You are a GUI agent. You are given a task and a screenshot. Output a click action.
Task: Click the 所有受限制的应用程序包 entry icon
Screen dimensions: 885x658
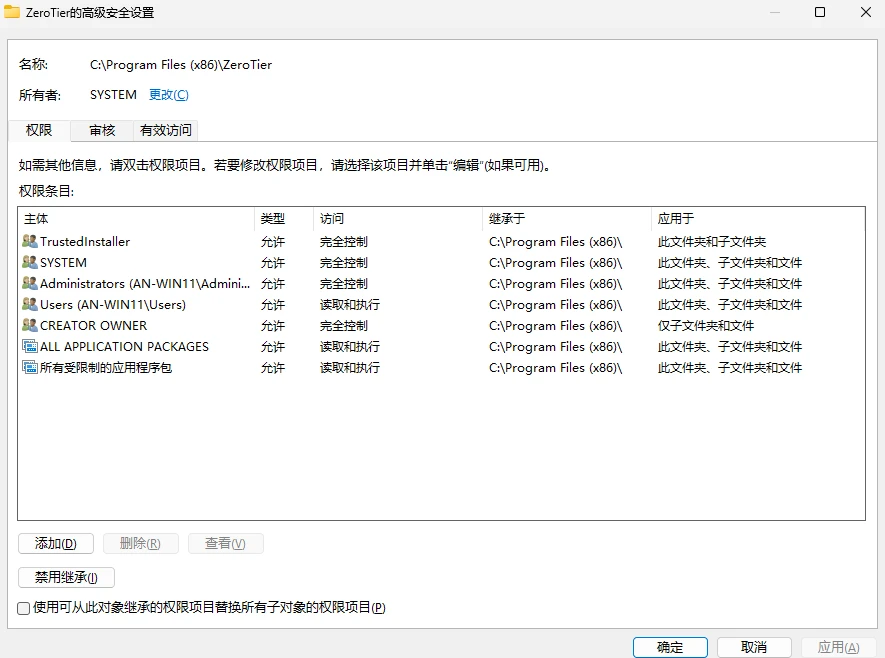pyautogui.click(x=29, y=368)
